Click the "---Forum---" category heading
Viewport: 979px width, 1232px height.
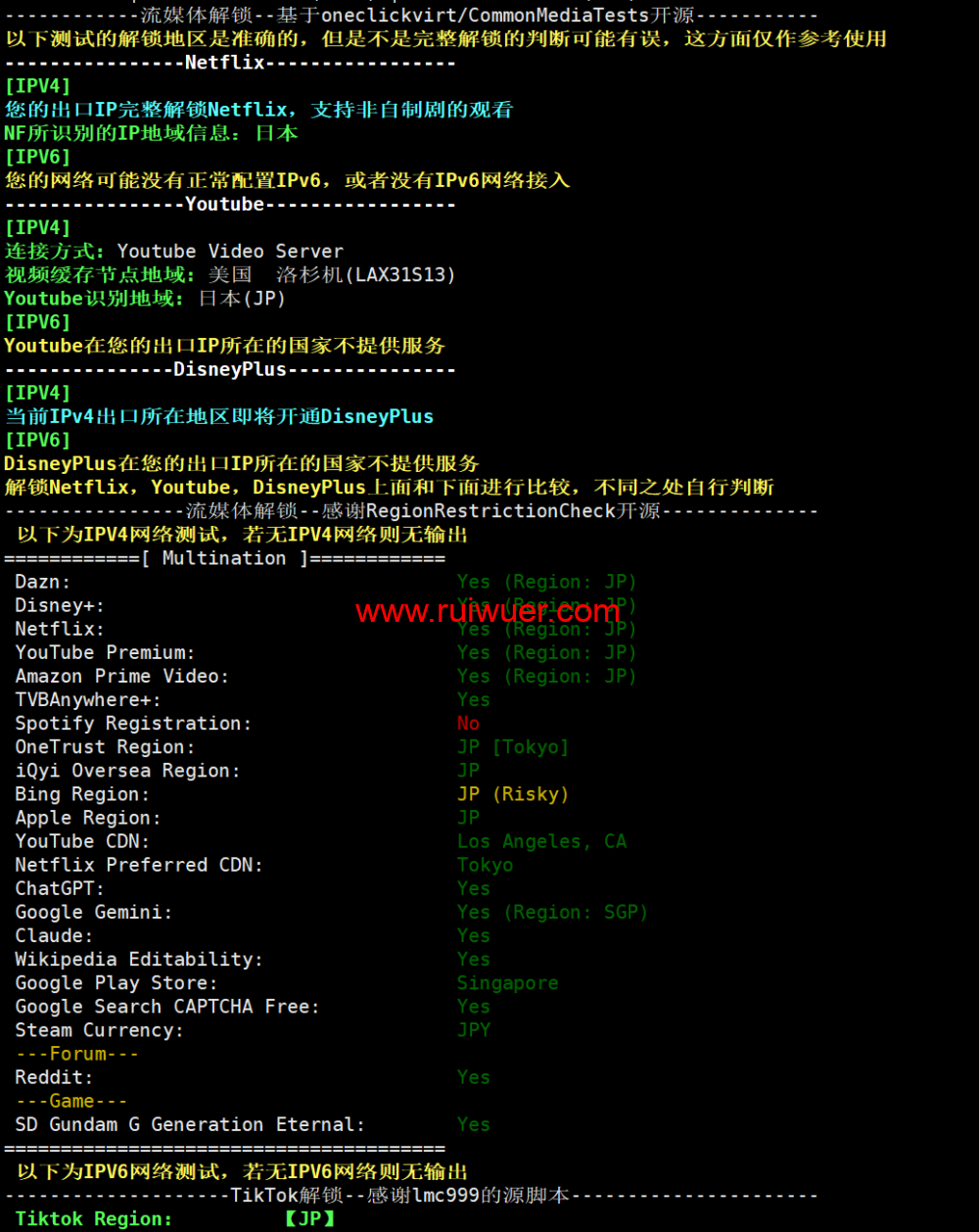point(77,1054)
